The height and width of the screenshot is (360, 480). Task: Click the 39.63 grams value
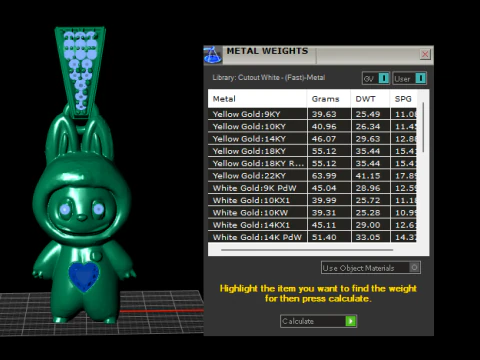coord(324,114)
